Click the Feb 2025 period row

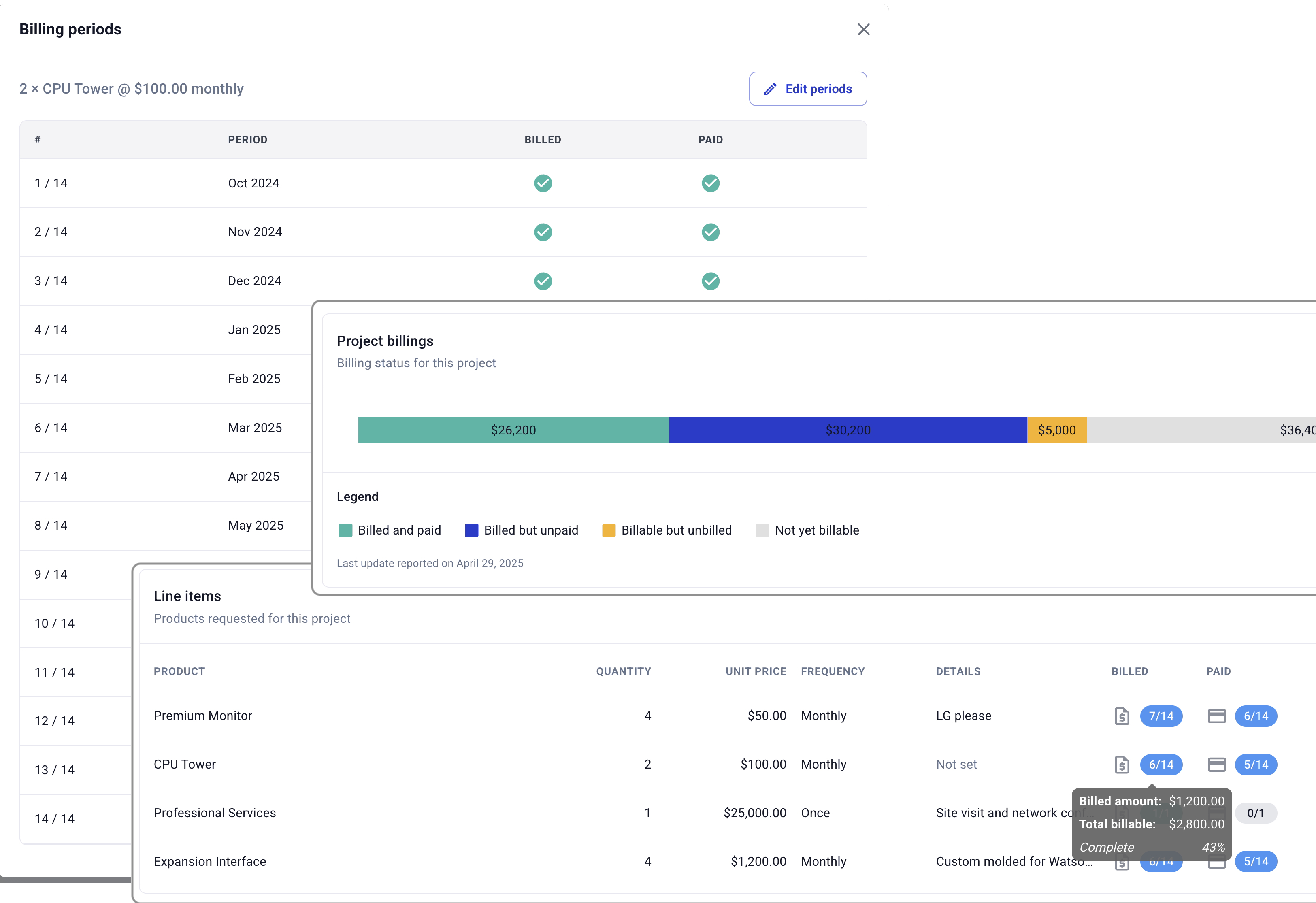pos(165,379)
